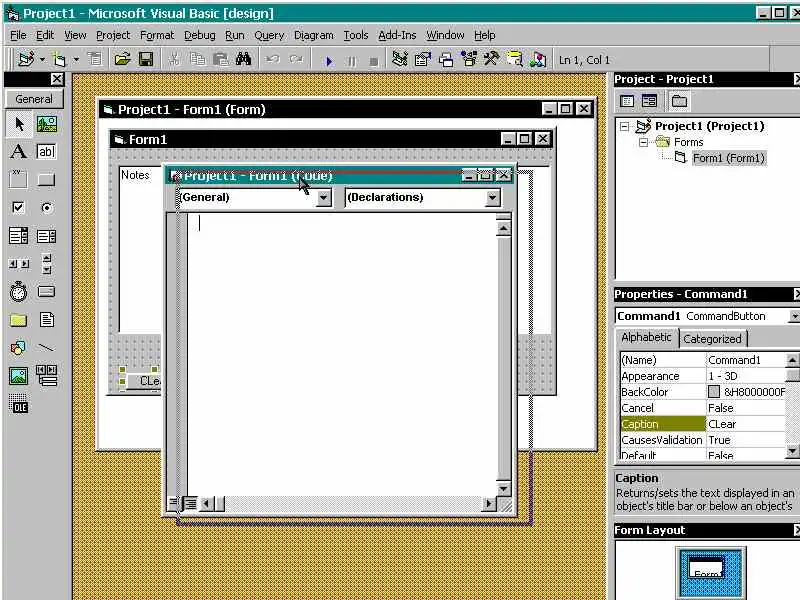Switch to the Alphabetic properties tab

[x=646, y=337]
